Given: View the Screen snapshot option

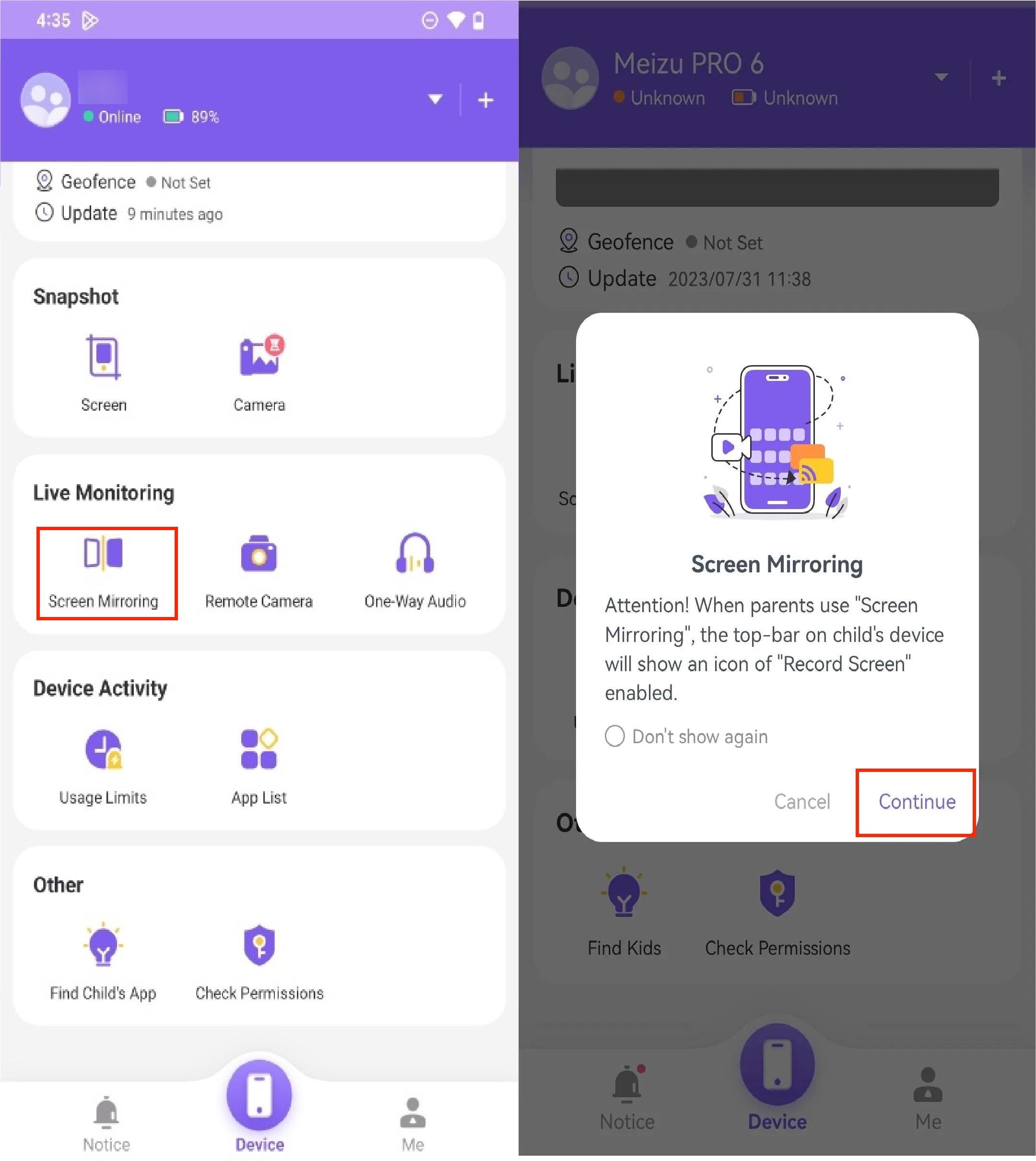Looking at the screenshot, I should [x=103, y=373].
